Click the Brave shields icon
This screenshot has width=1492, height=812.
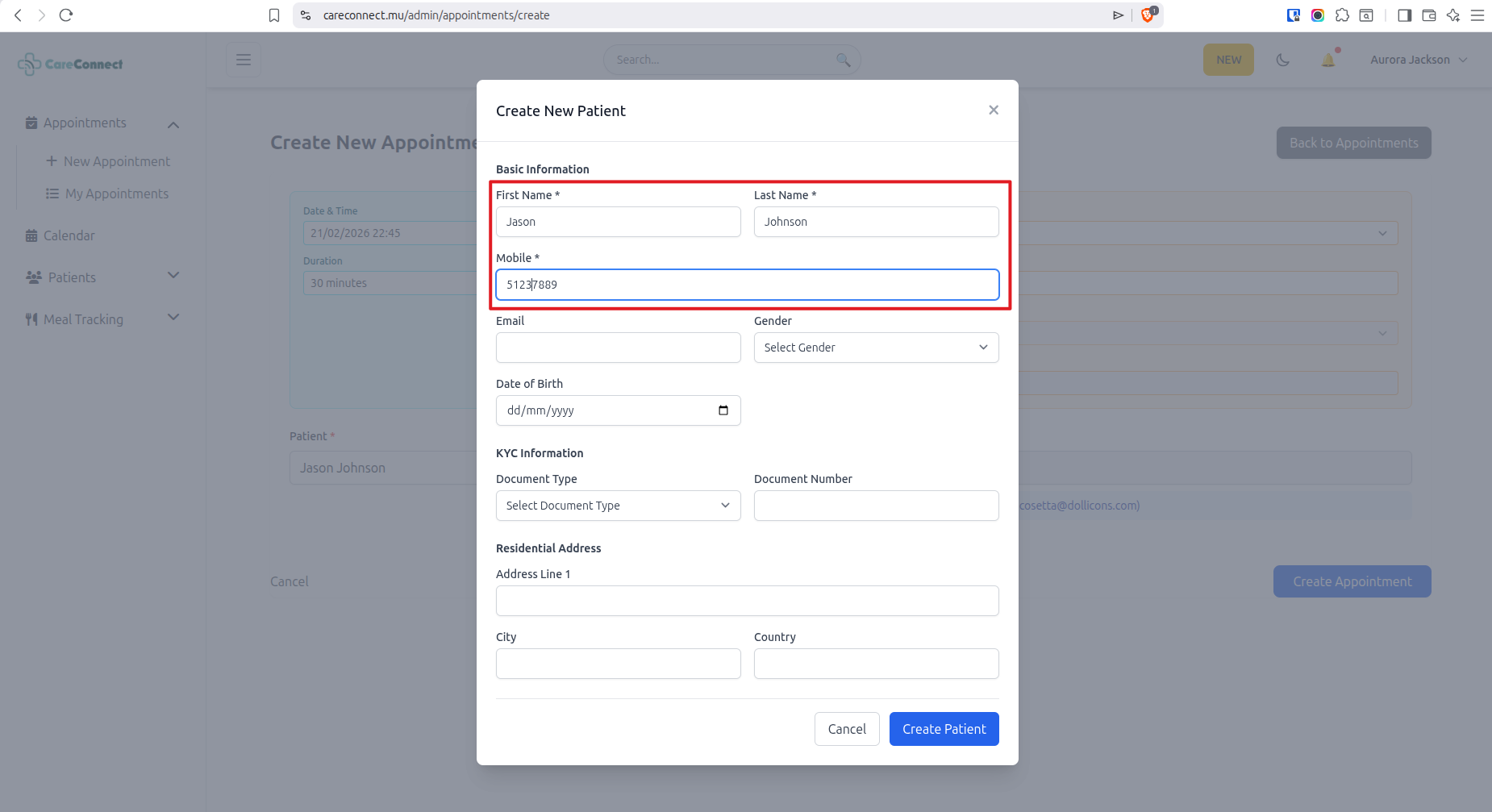pyautogui.click(x=1148, y=15)
